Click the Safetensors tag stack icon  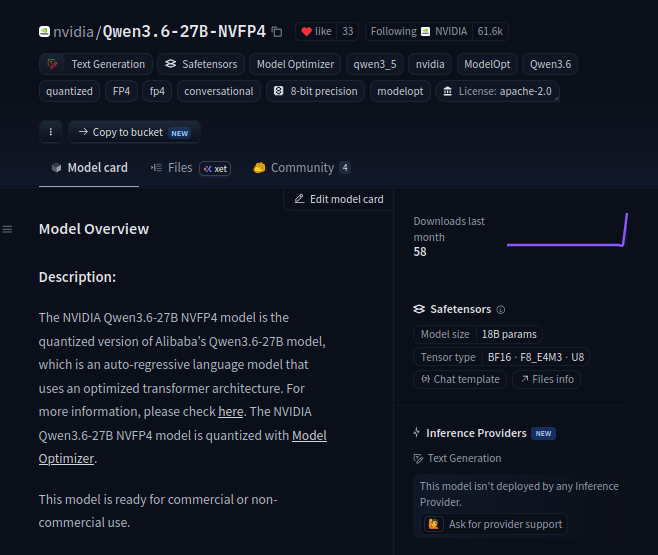(170, 64)
